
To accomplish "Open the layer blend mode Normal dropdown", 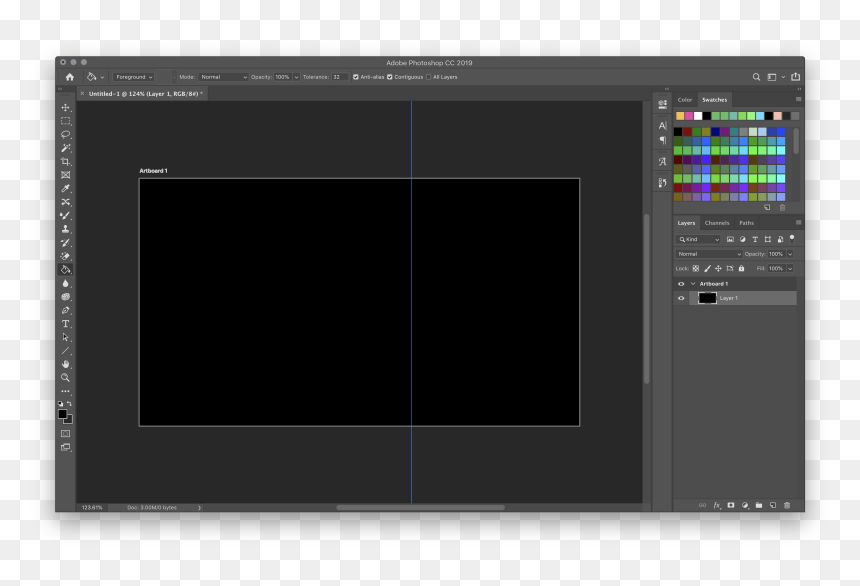I will [709, 254].
